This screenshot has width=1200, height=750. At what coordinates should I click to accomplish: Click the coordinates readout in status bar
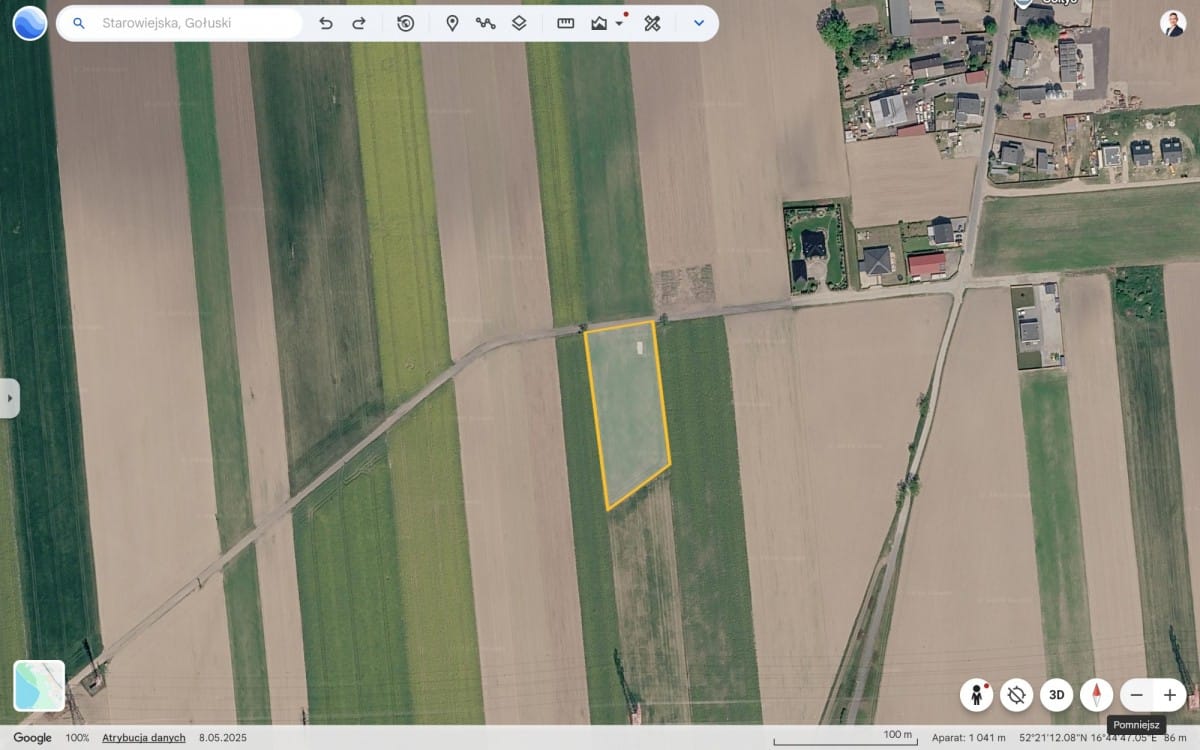(x=1088, y=738)
